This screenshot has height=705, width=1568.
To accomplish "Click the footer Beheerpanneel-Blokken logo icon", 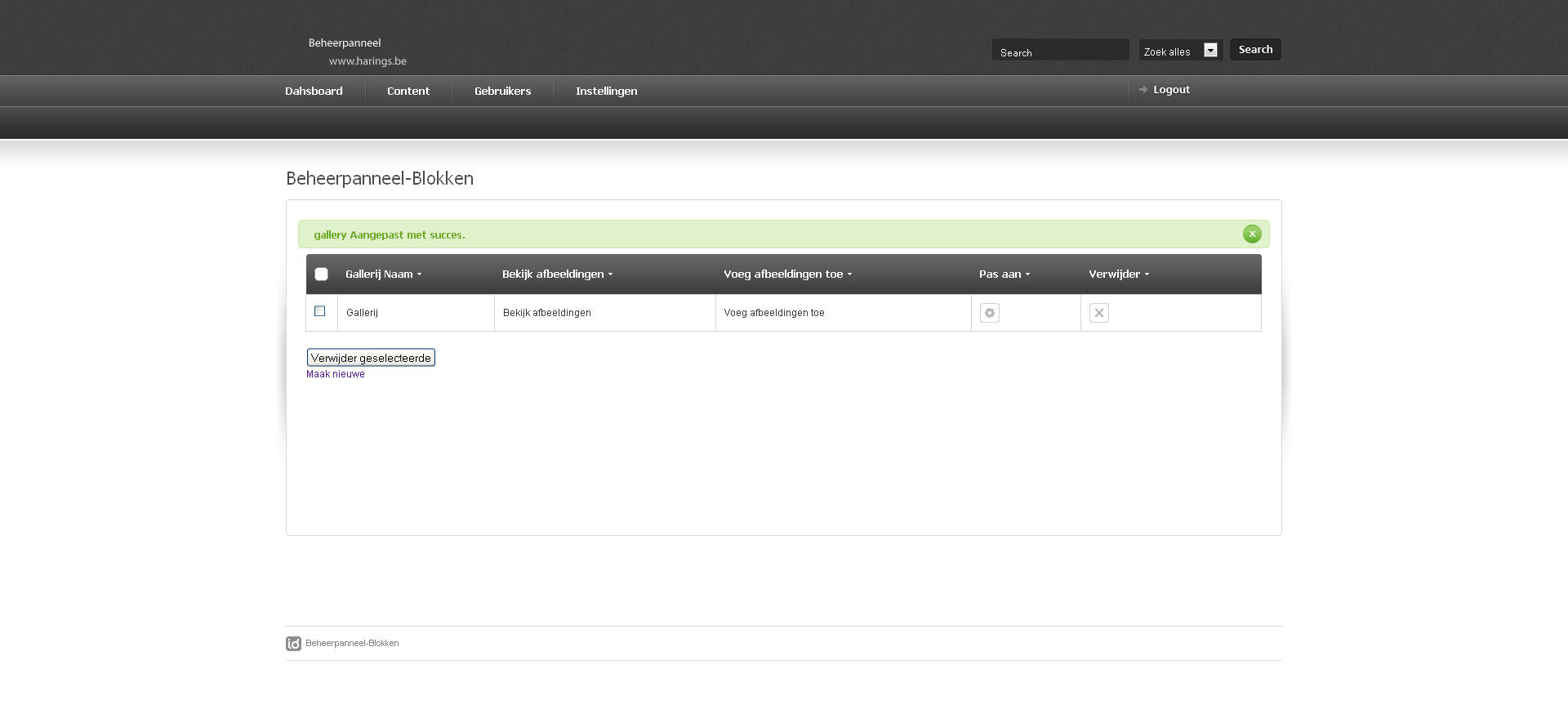I will 294,644.
